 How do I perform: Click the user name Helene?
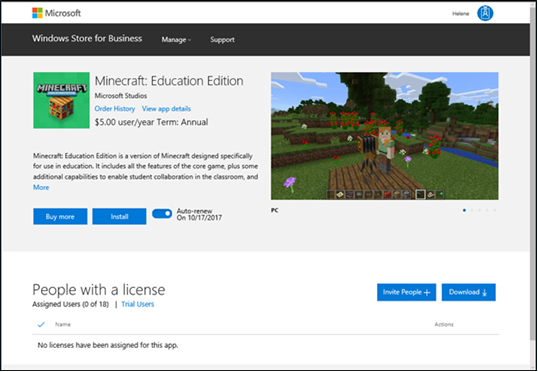click(x=460, y=14)
